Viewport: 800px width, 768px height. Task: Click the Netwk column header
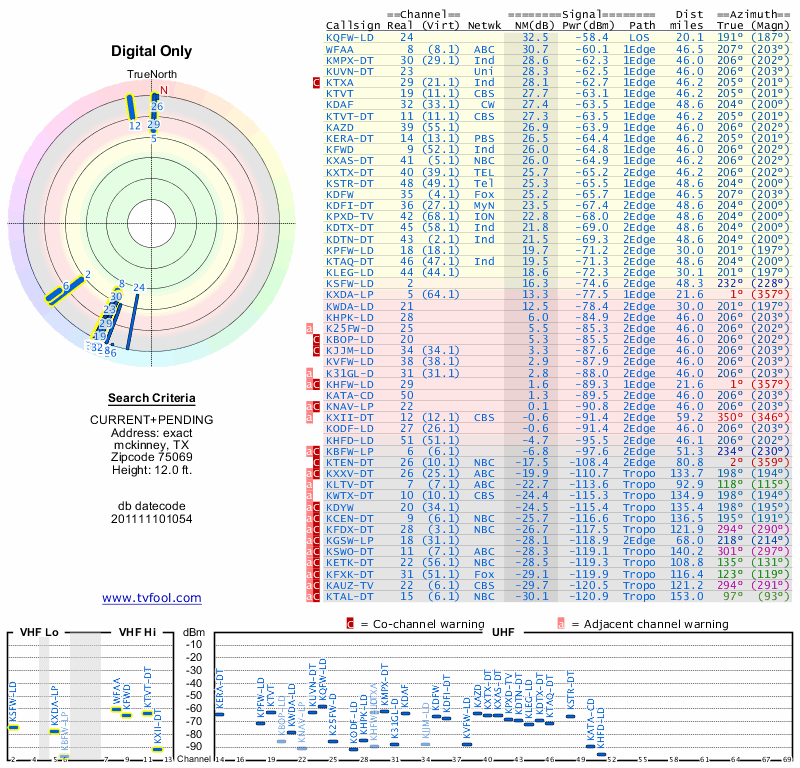[x=484, y=26]
